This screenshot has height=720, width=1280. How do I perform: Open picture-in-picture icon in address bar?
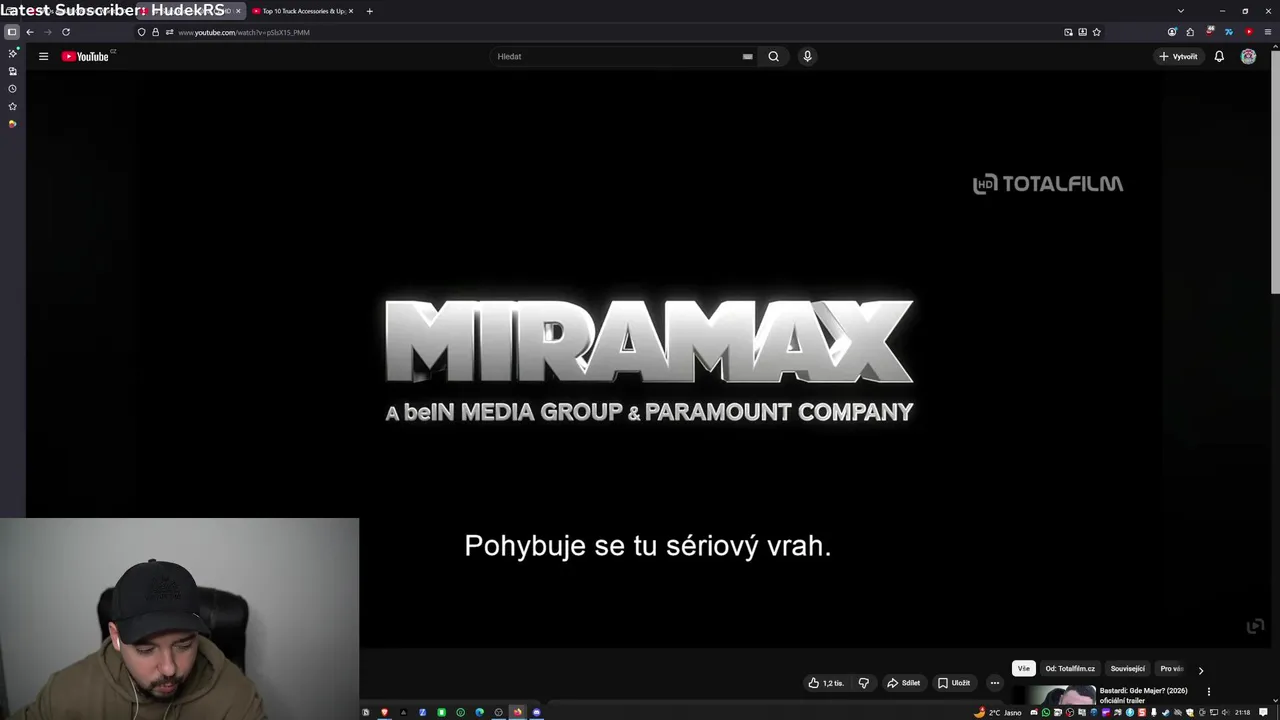[x=1068, y=32]
